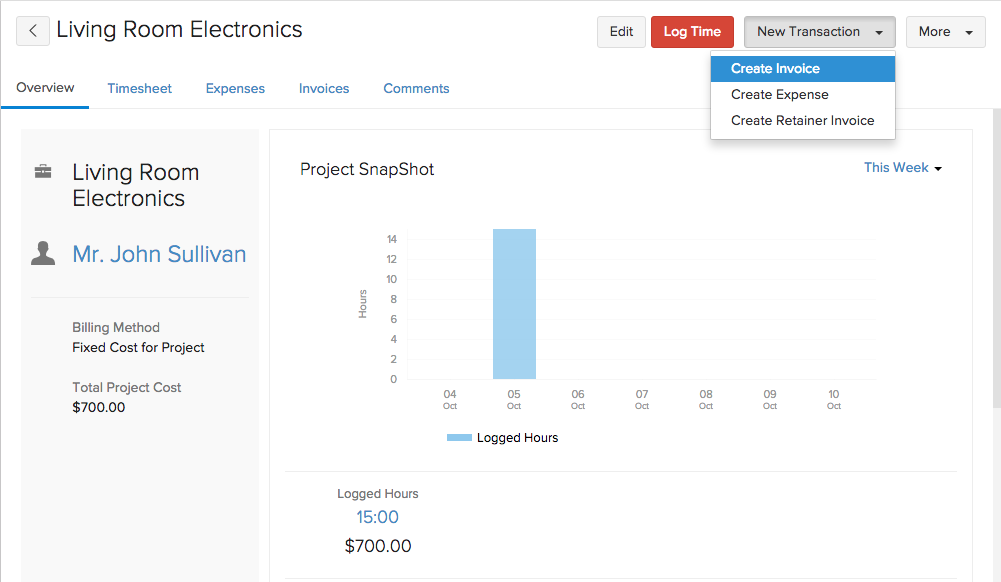1001x582 pixels.
Task: Select Create Invoice from the menu
Action: 802,69
